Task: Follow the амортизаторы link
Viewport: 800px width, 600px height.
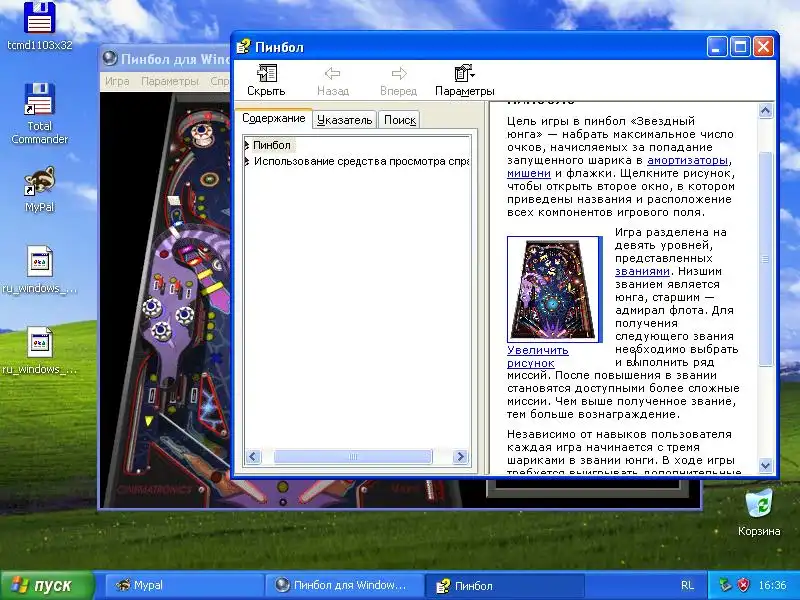Action: click(x=687, y=160)
